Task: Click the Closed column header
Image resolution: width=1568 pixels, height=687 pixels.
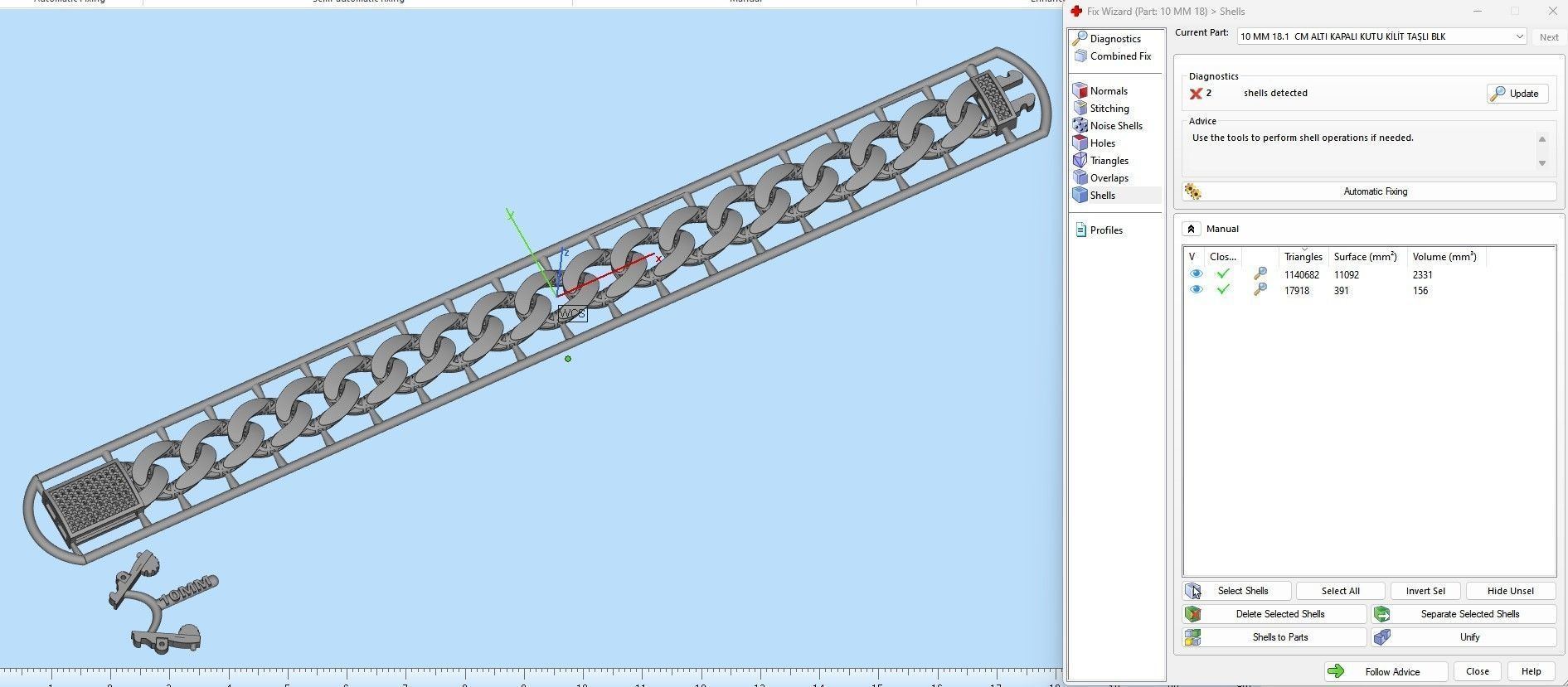Action: (x=1223, y=257)
